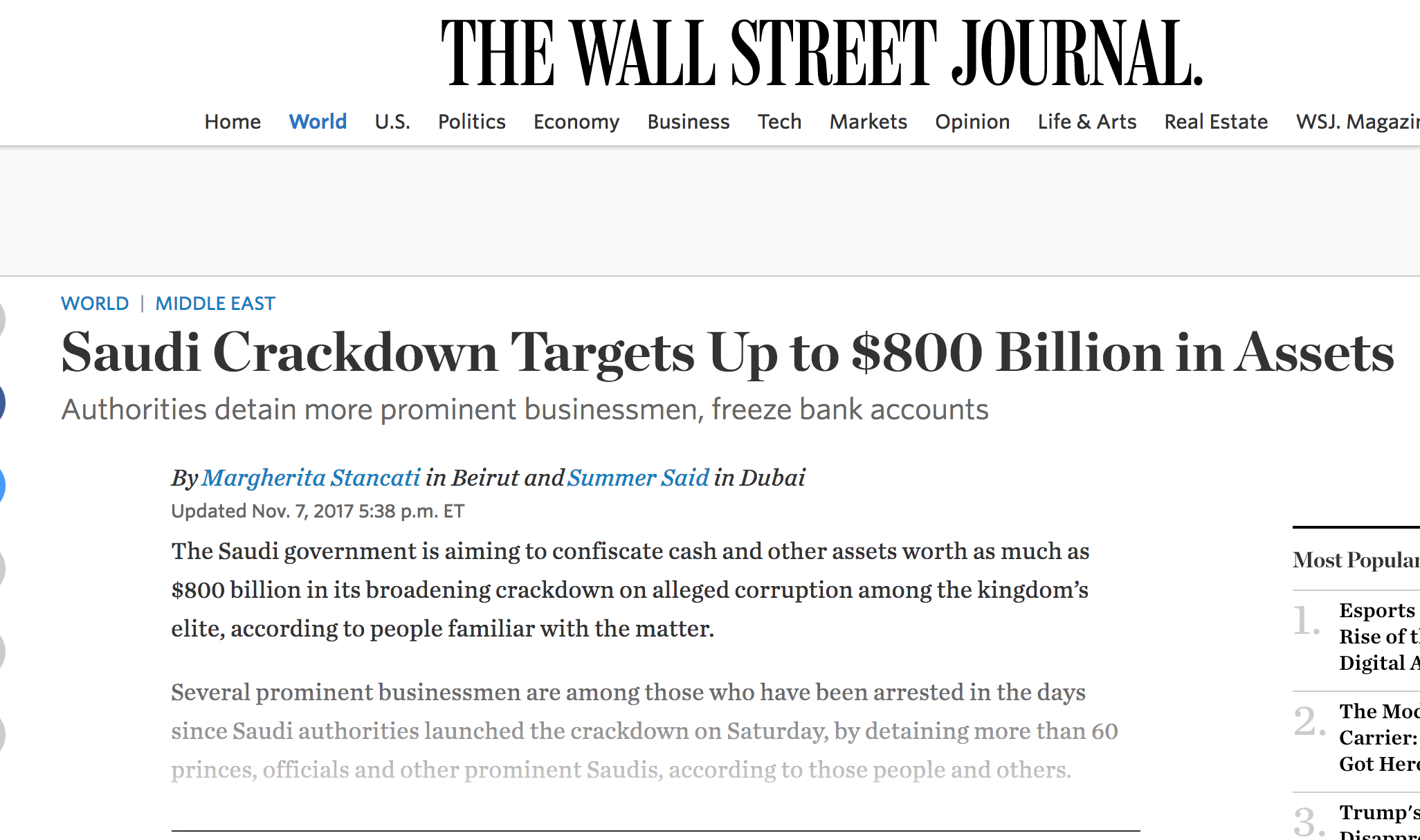Share article via the dark blue Facebook icon
This screenshot has height=840, width=1420.
(x=1, y=403)
